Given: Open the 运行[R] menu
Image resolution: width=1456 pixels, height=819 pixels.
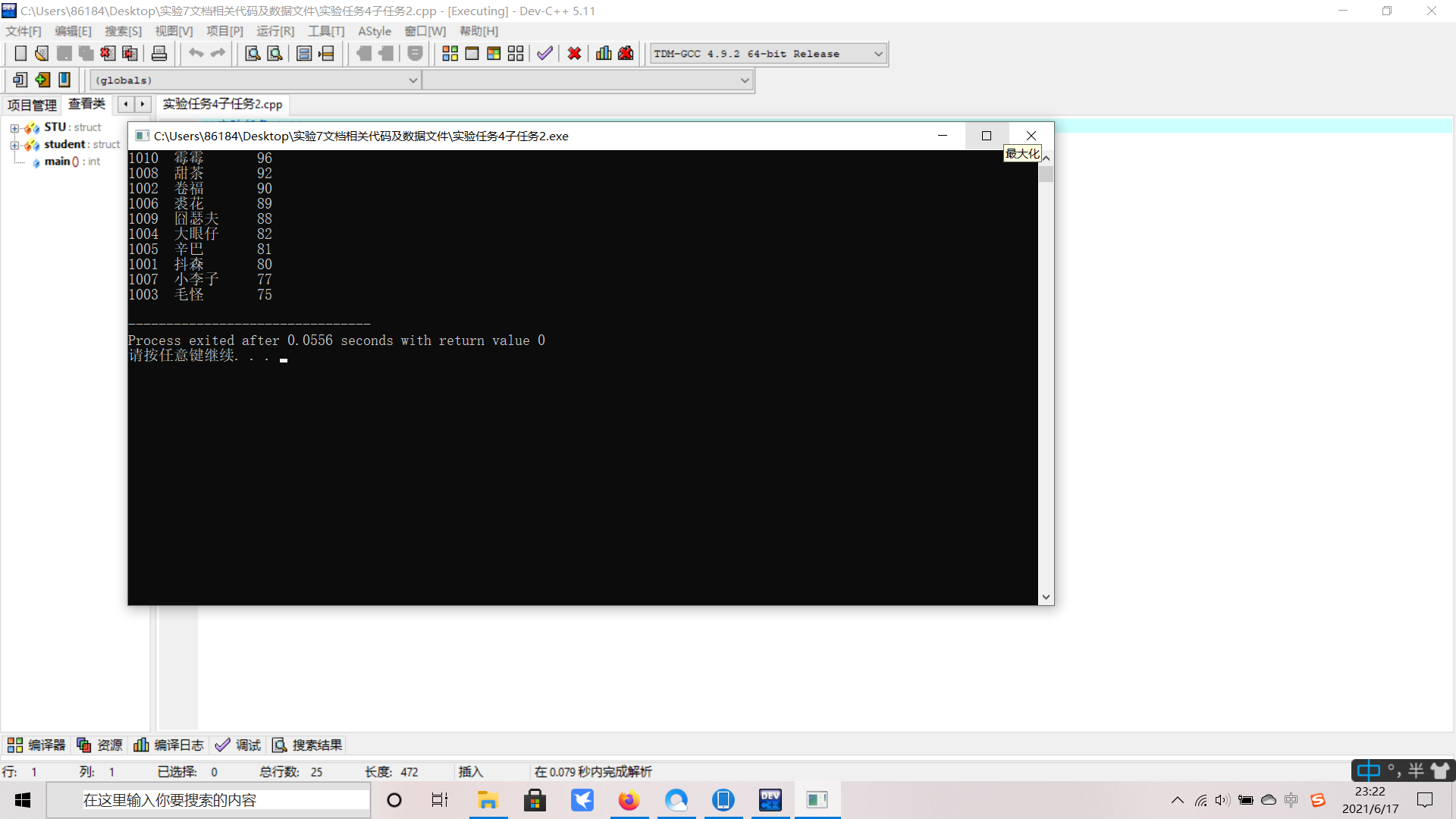Looking at the screenshot, I should (x=275, y=31).
